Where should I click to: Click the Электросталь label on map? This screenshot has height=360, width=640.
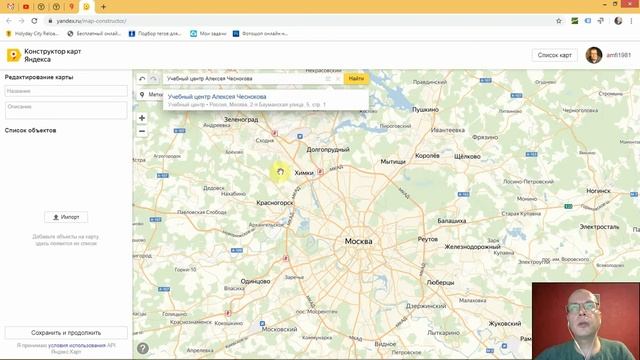(600, 227)
